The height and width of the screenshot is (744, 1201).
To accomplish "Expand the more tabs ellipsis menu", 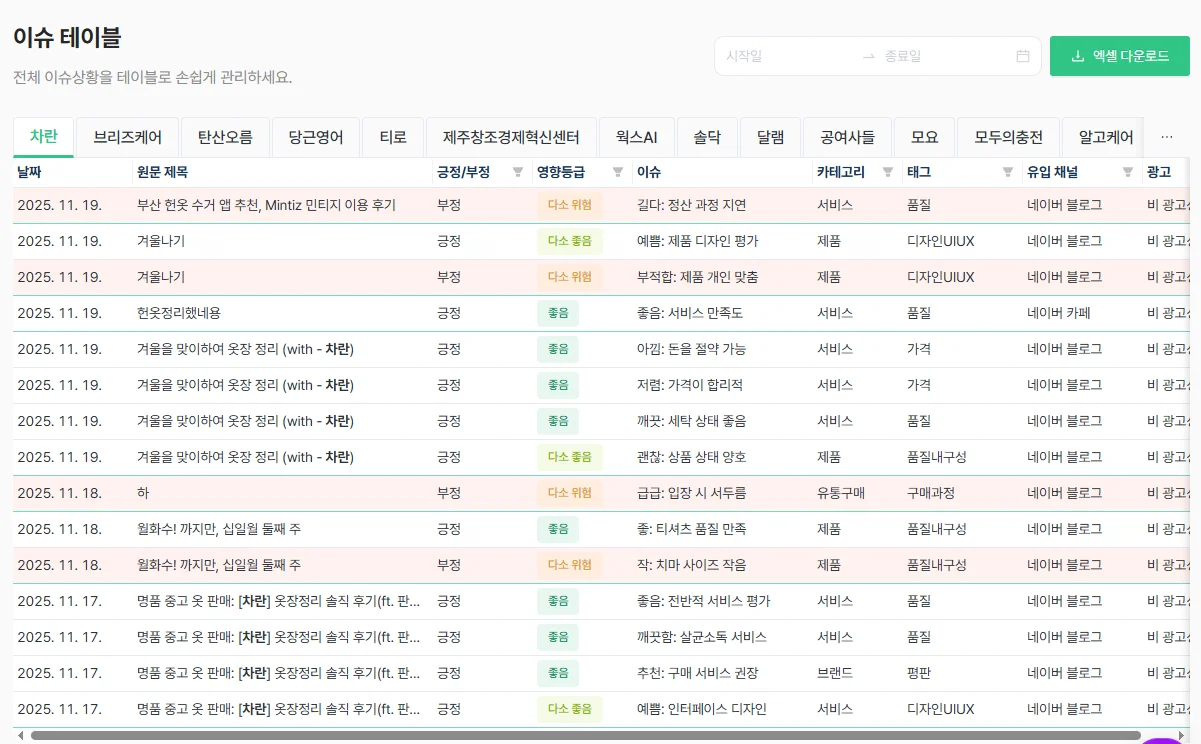I will [x=1166, y=137].
